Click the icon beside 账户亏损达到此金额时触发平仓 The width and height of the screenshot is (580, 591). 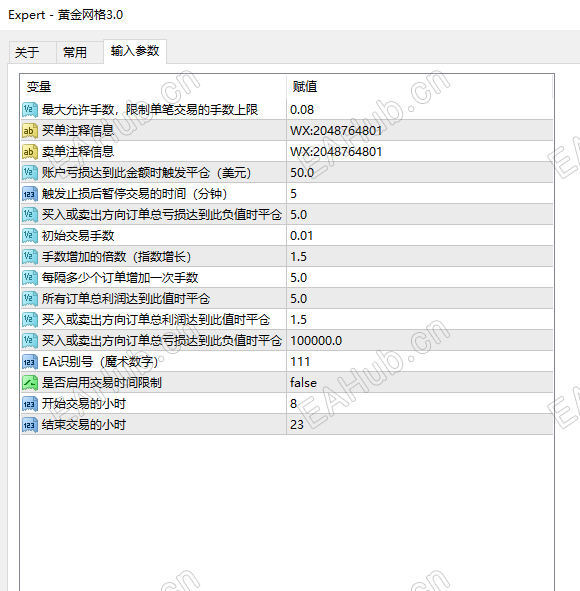(x=30, y=173)
